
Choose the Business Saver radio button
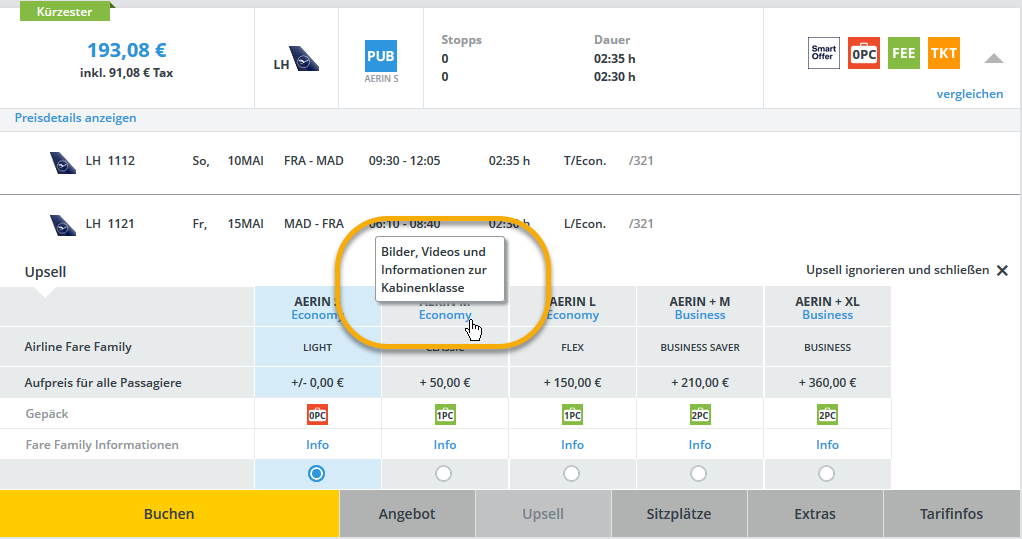tap(700, 474)
